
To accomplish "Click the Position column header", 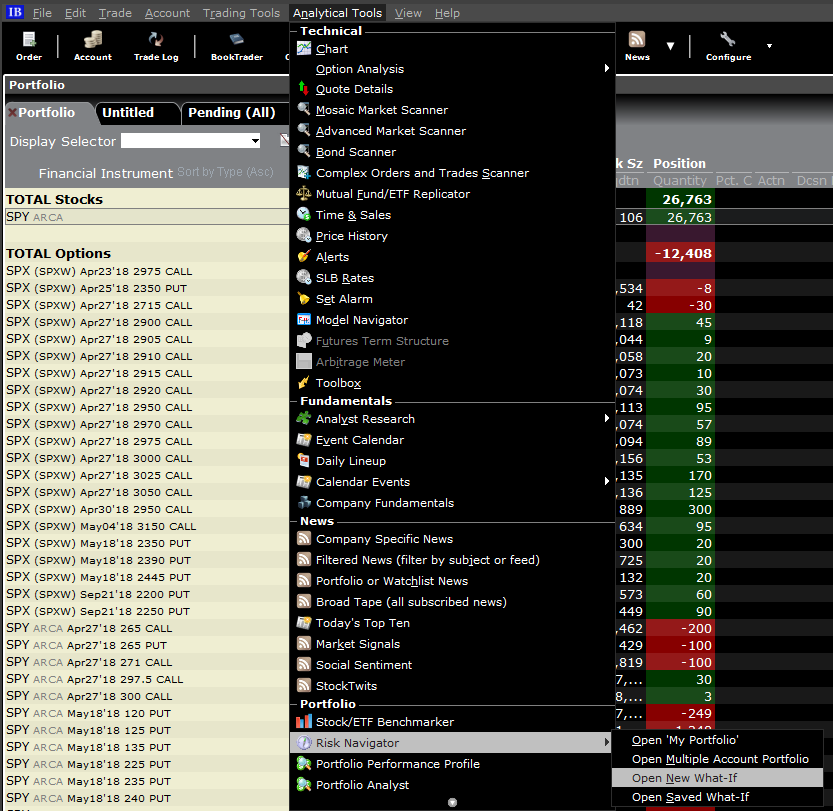I will [679, 164].
